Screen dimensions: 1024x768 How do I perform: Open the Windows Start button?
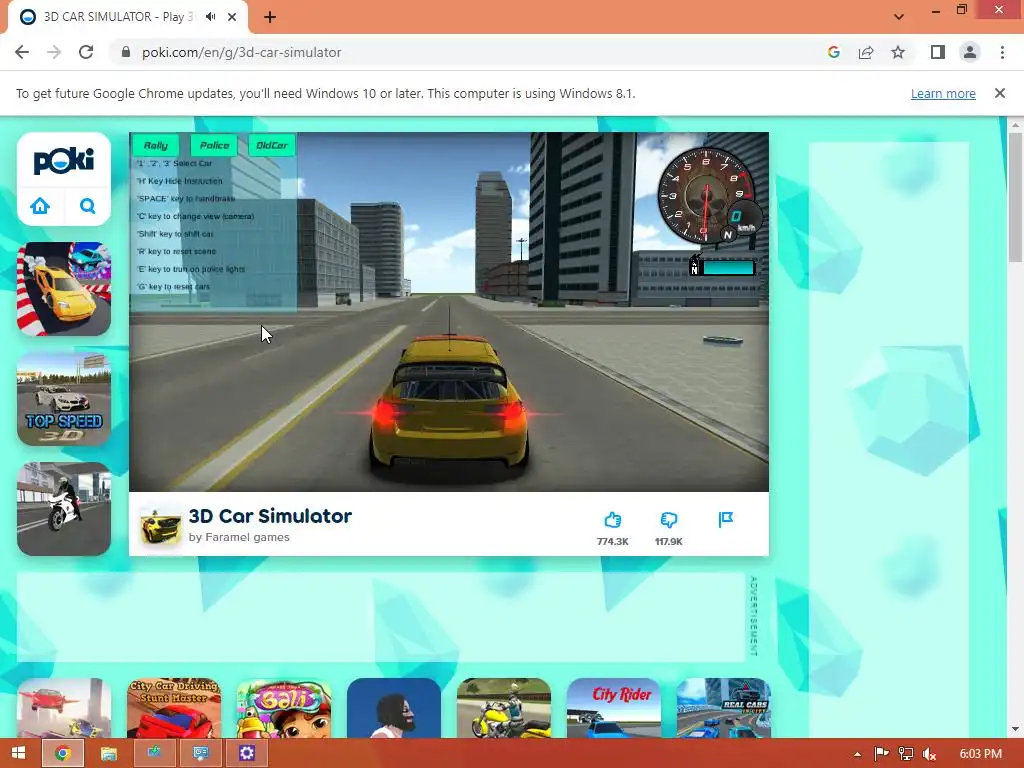[x=18, y=753]
